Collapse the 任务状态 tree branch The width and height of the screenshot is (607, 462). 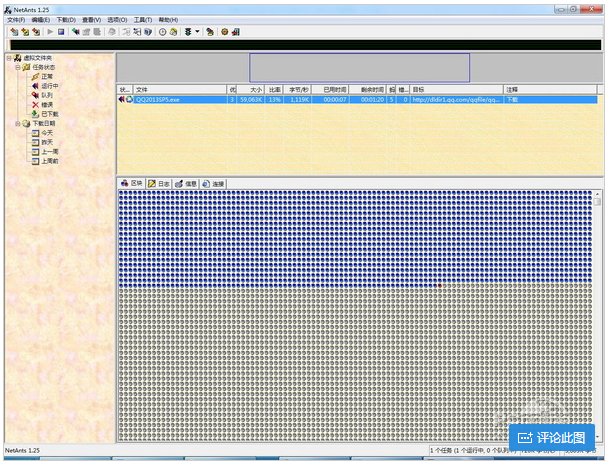[x=16, y=67]
